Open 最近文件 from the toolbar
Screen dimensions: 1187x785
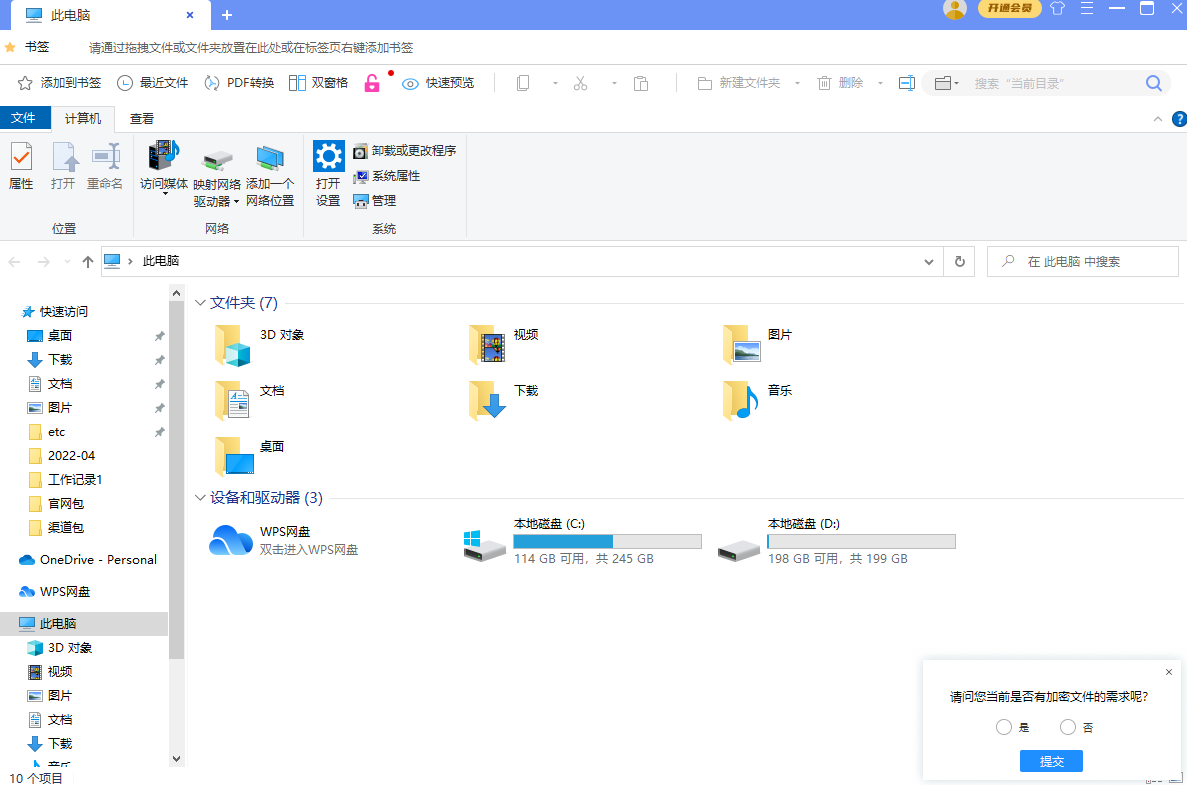(125, 83)
